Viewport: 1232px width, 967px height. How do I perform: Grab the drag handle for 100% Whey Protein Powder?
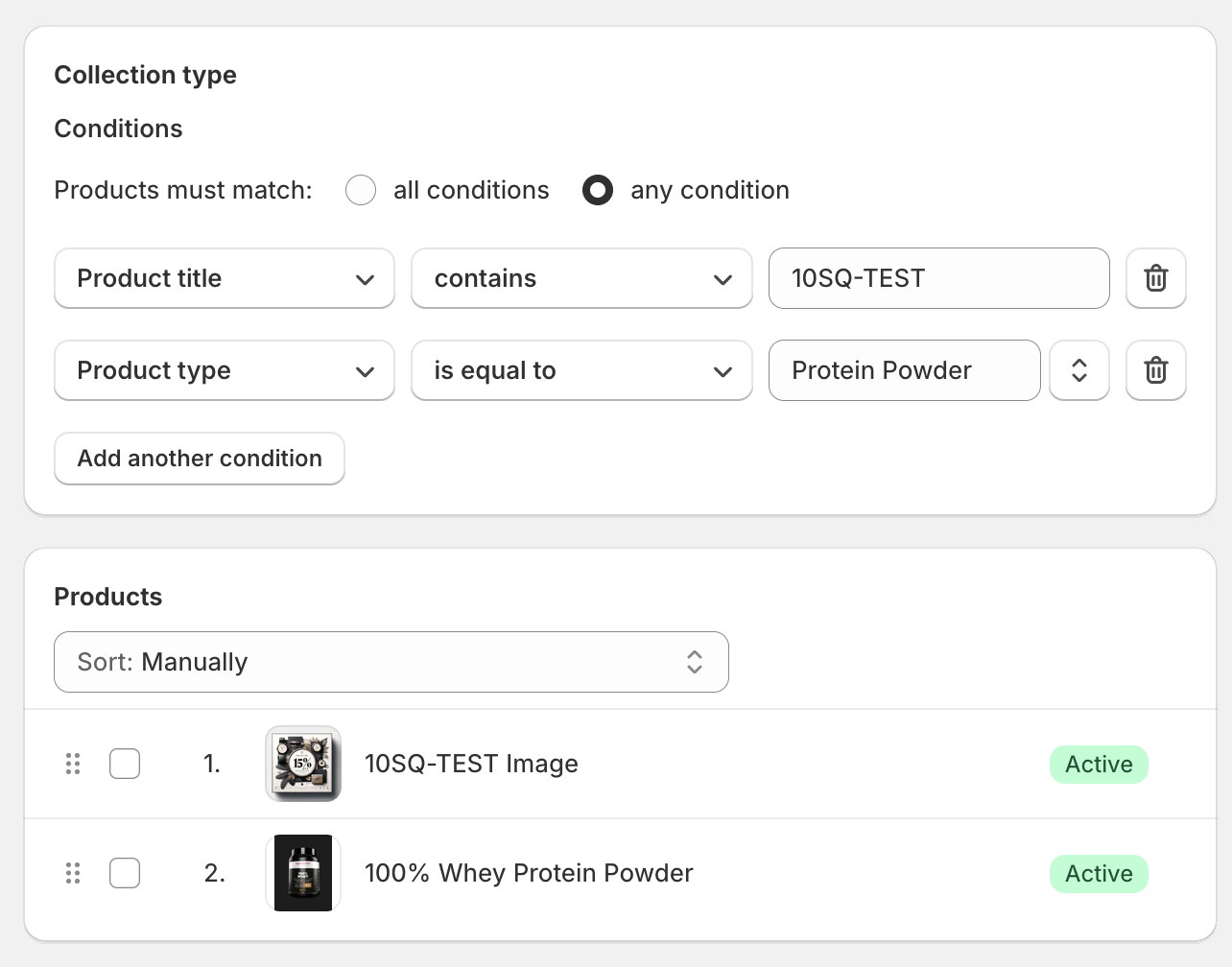click(73, 873)
